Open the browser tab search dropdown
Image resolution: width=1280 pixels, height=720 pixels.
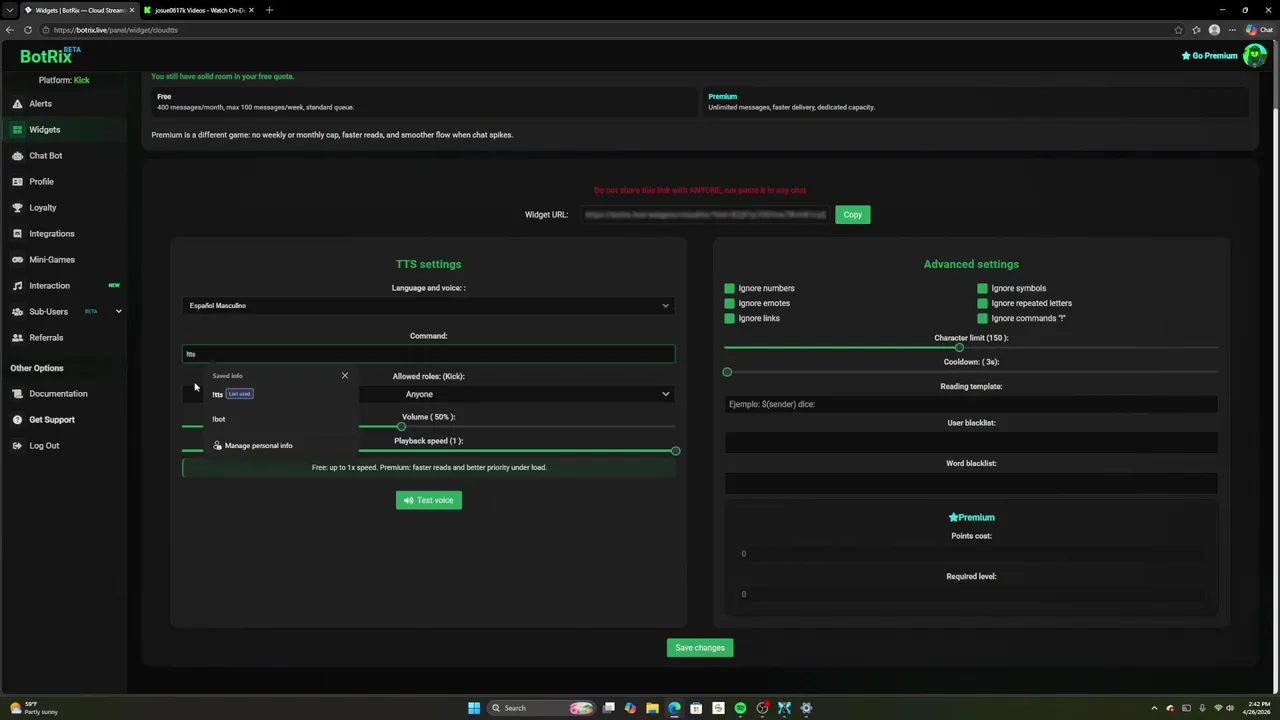pos(9,10)
